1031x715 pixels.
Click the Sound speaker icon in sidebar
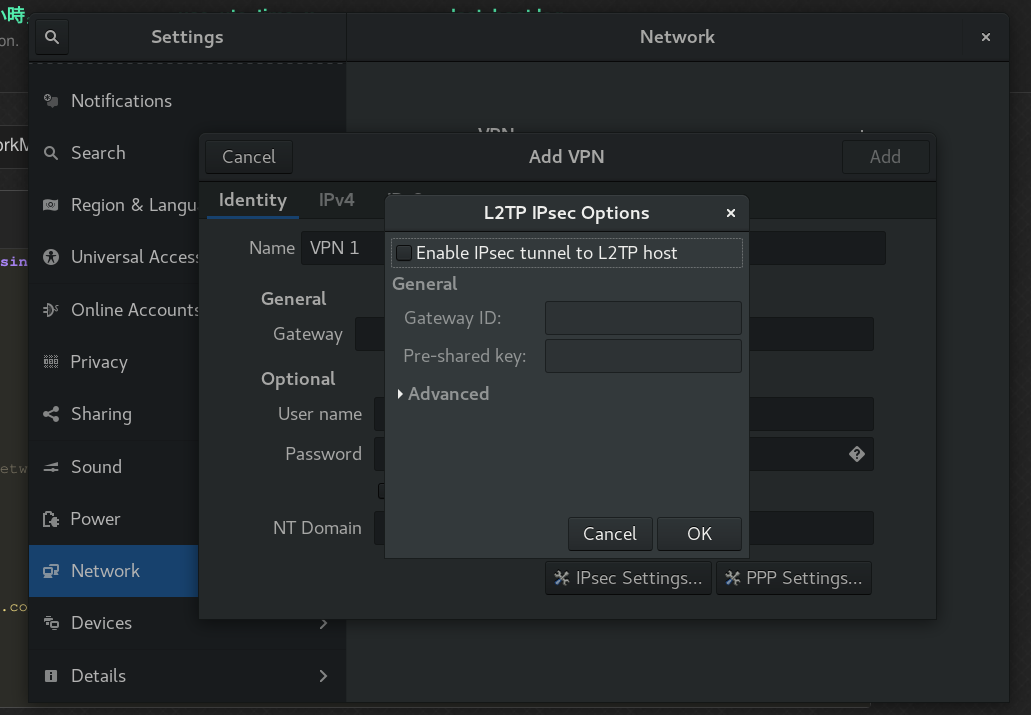coord(51,467)
